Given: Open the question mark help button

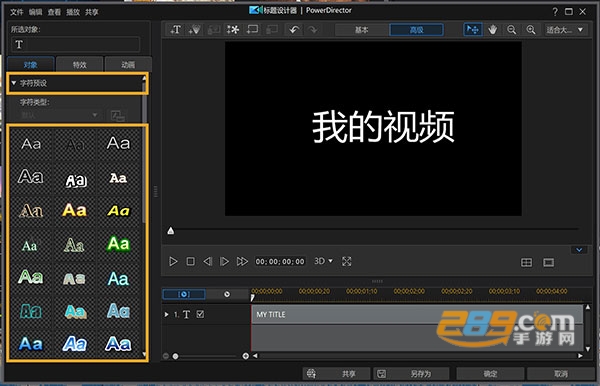Looking at the screenshot, I should [555, 11].
